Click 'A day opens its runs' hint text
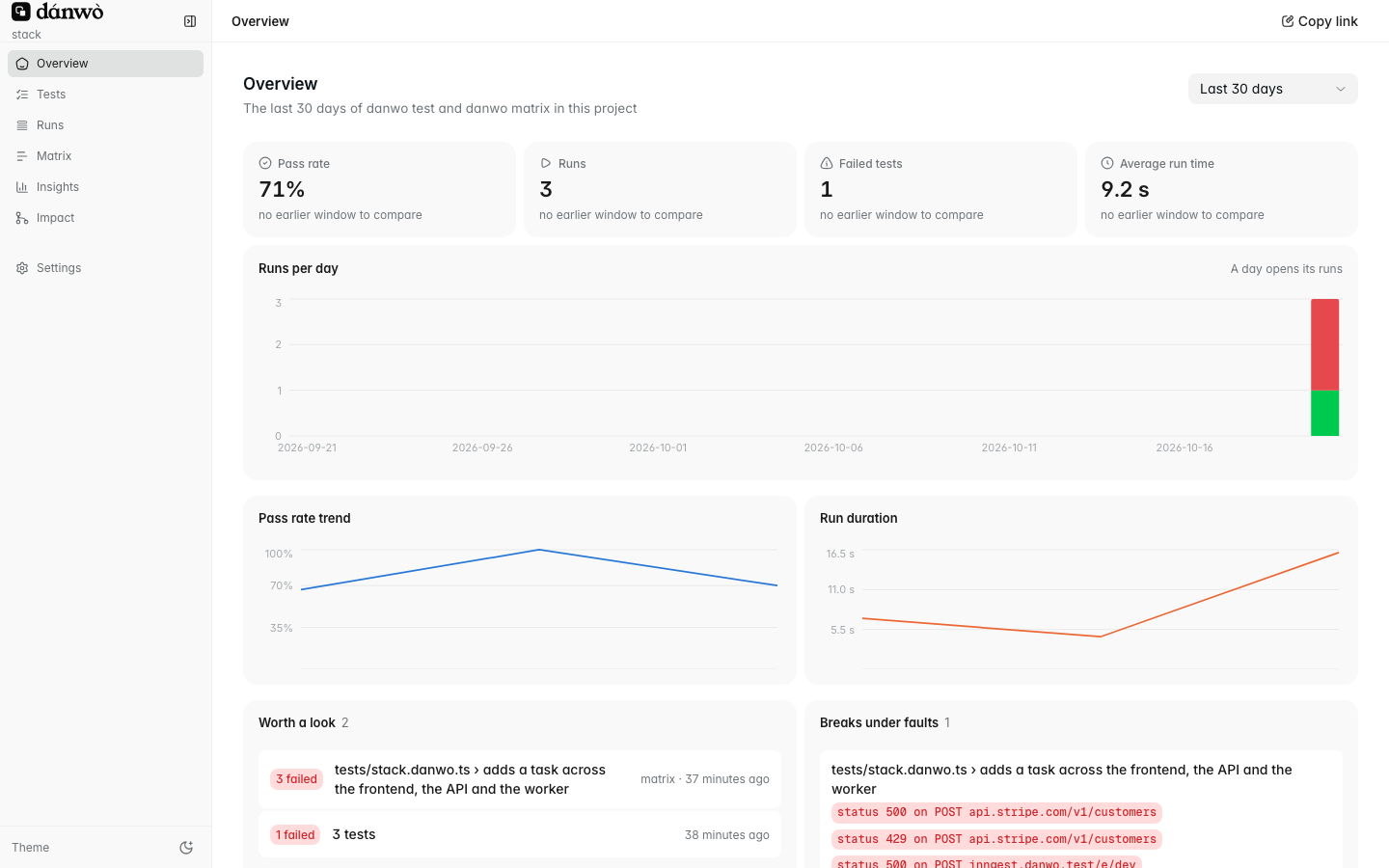The width and height of the screenshot is (1389, 868). pyautogui.click(x=1286, y=269)
